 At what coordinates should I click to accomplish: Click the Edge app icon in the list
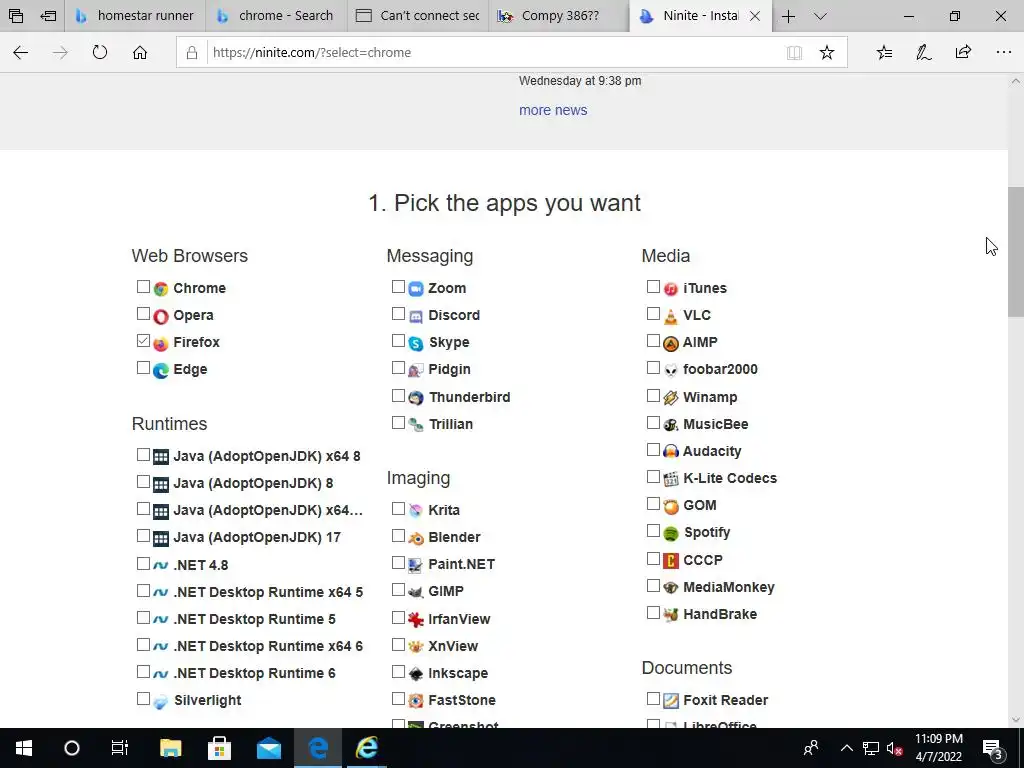161,370
